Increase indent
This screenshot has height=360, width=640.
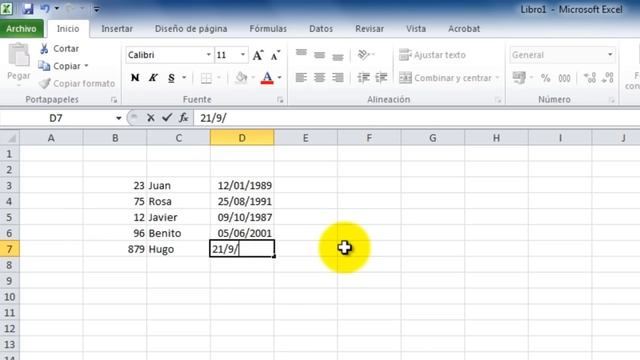click(381, 78)
